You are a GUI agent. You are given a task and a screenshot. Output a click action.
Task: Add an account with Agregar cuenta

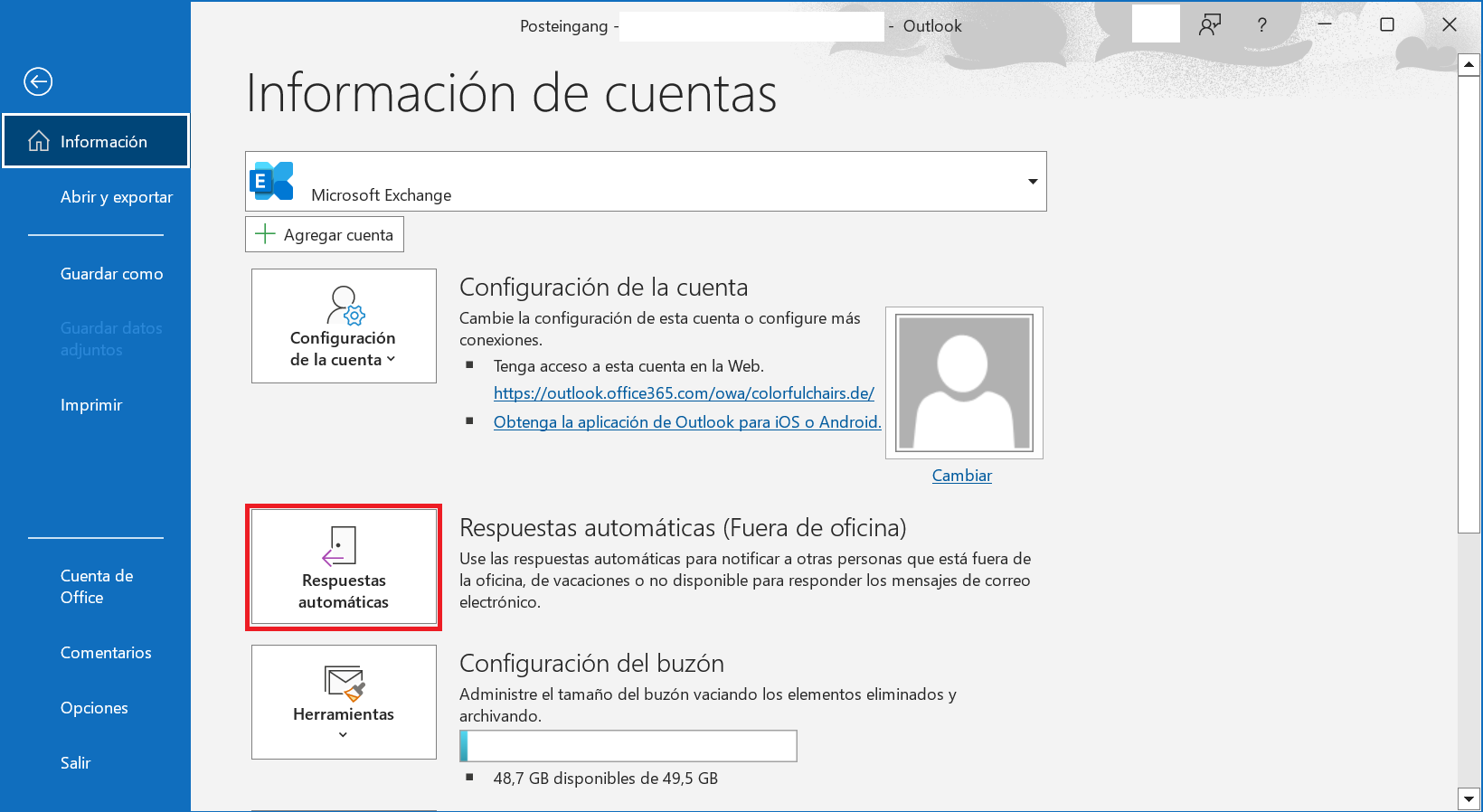pos(325,234)
